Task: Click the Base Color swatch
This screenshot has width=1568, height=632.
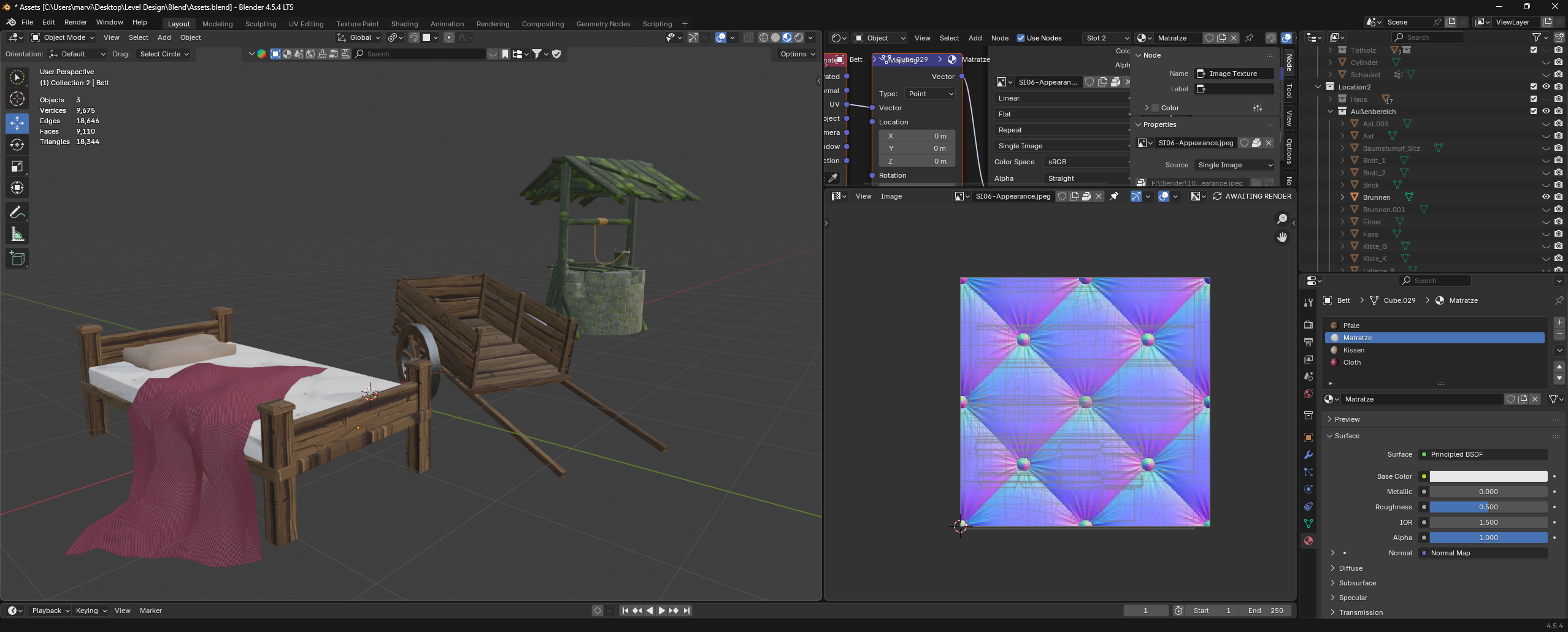Action: coord(1488,476)
